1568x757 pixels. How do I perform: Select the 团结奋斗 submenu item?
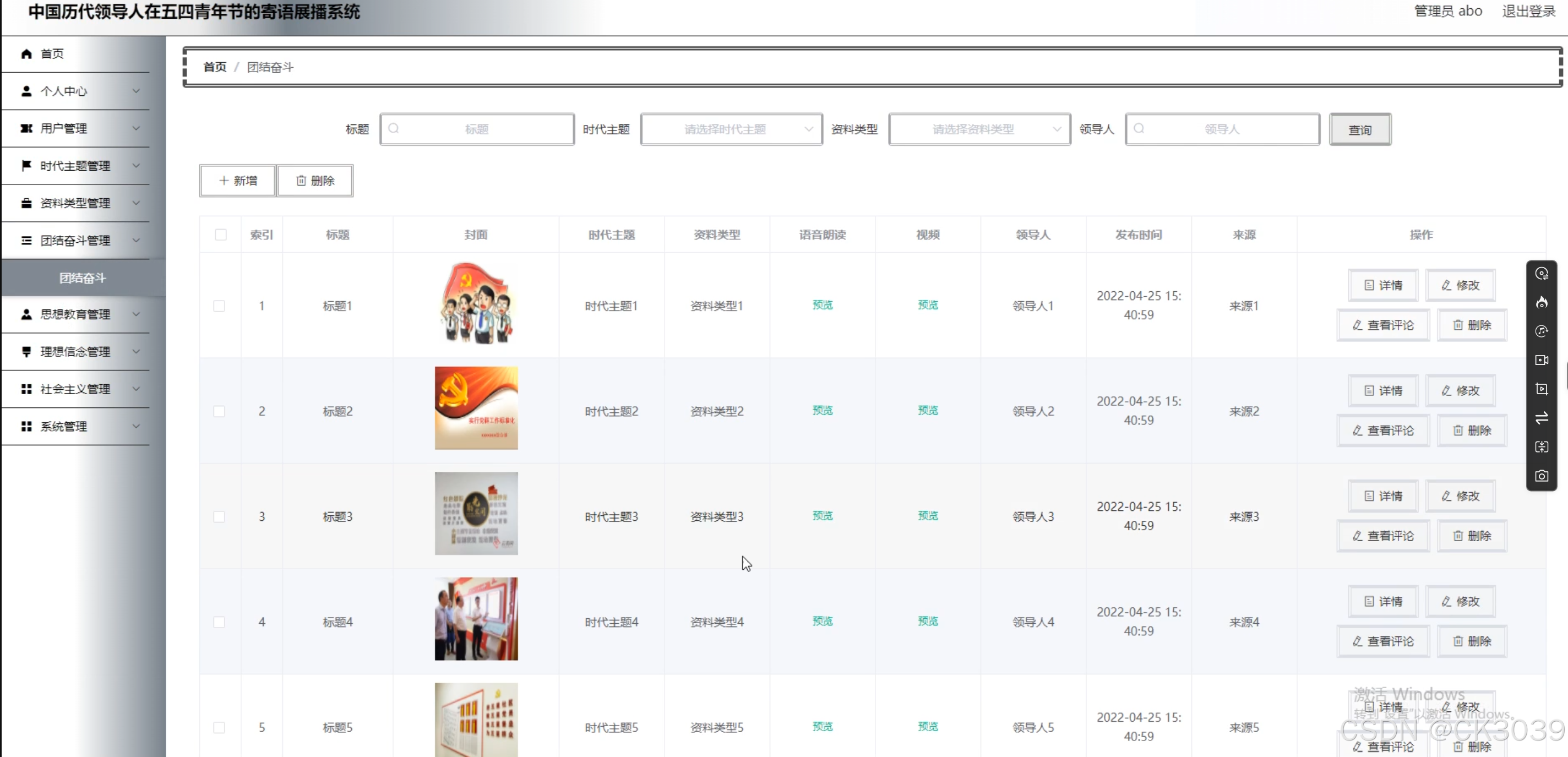point(83,278)
